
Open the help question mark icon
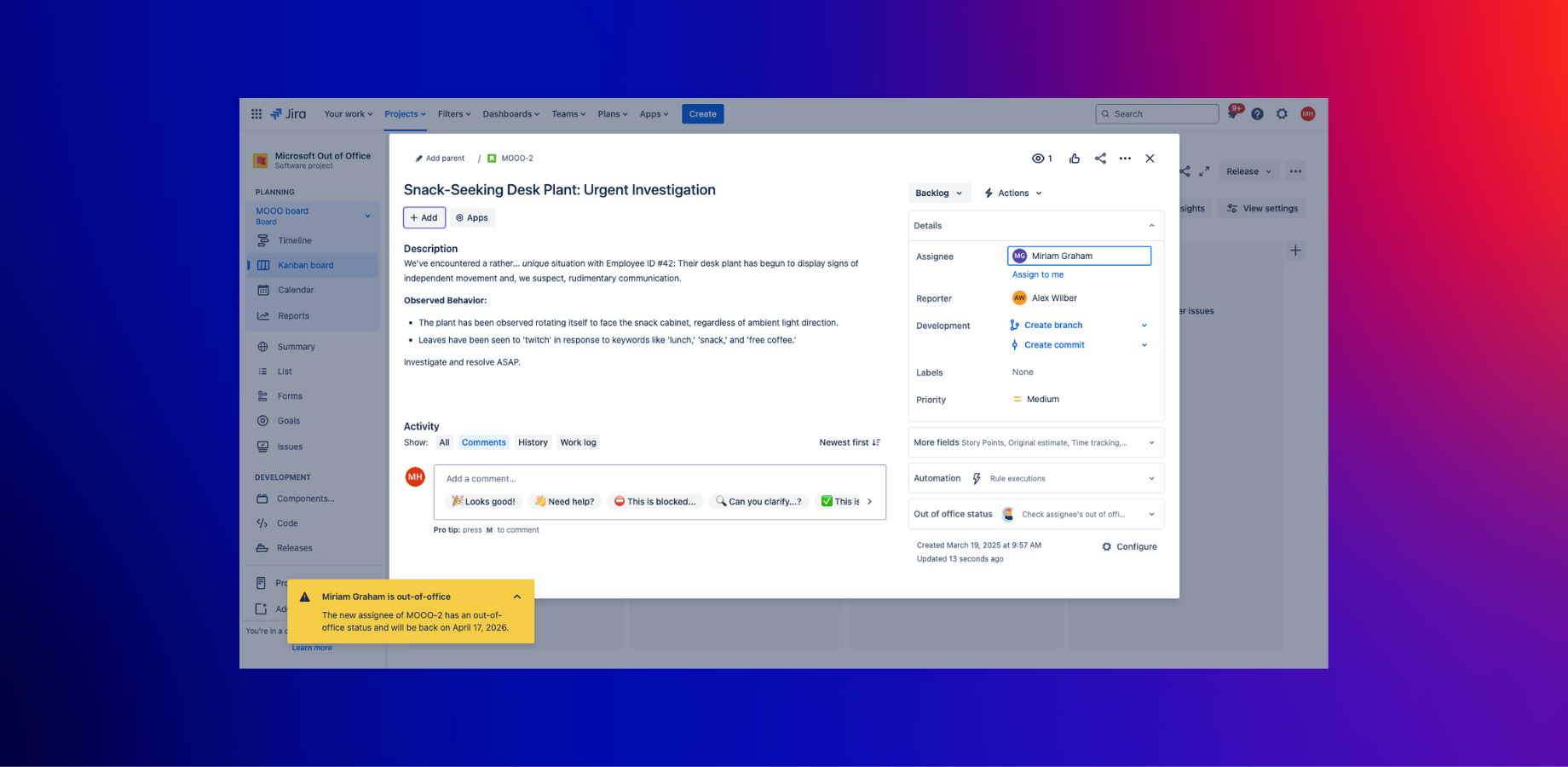coord(1257,114)
